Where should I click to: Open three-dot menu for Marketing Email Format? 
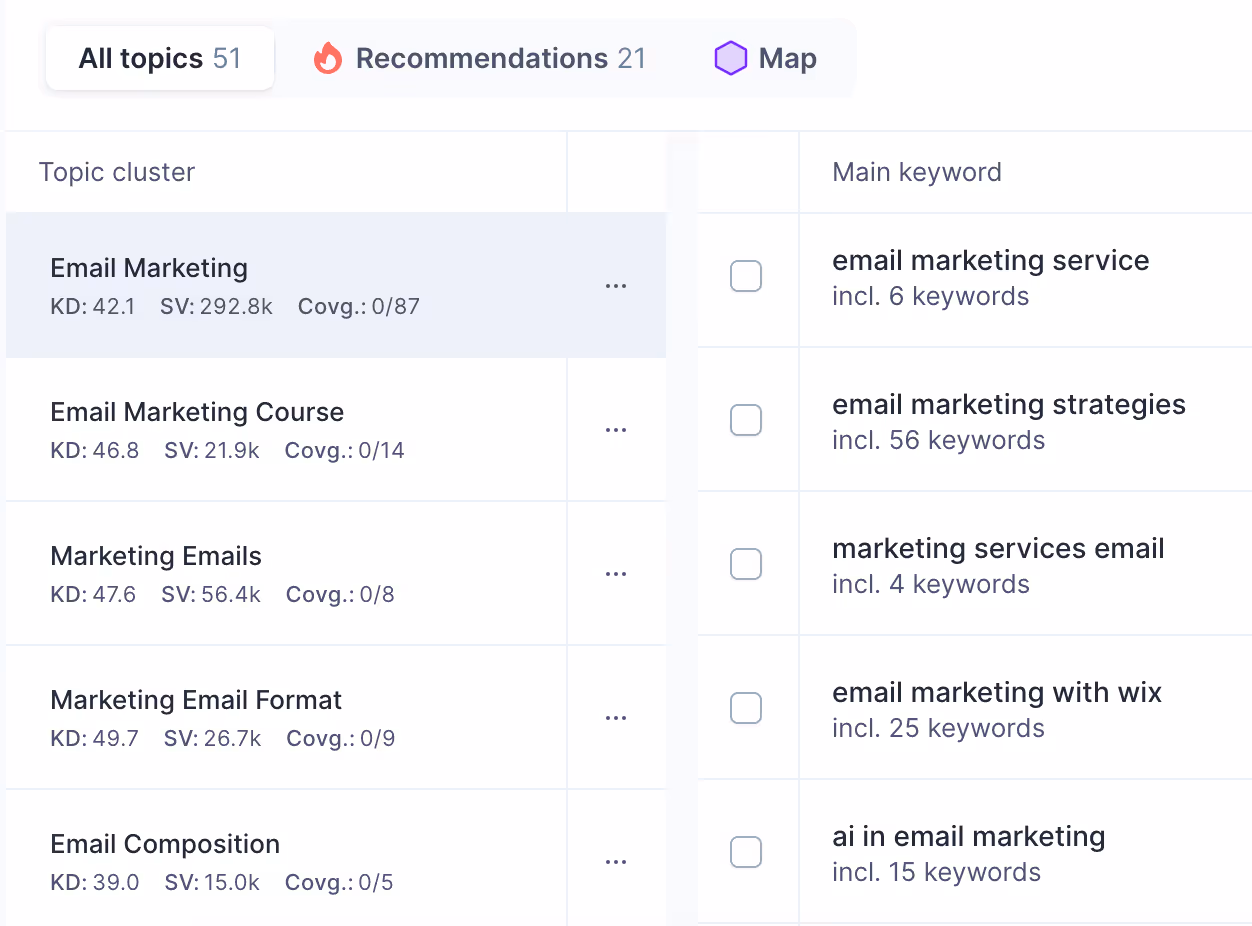616,718
